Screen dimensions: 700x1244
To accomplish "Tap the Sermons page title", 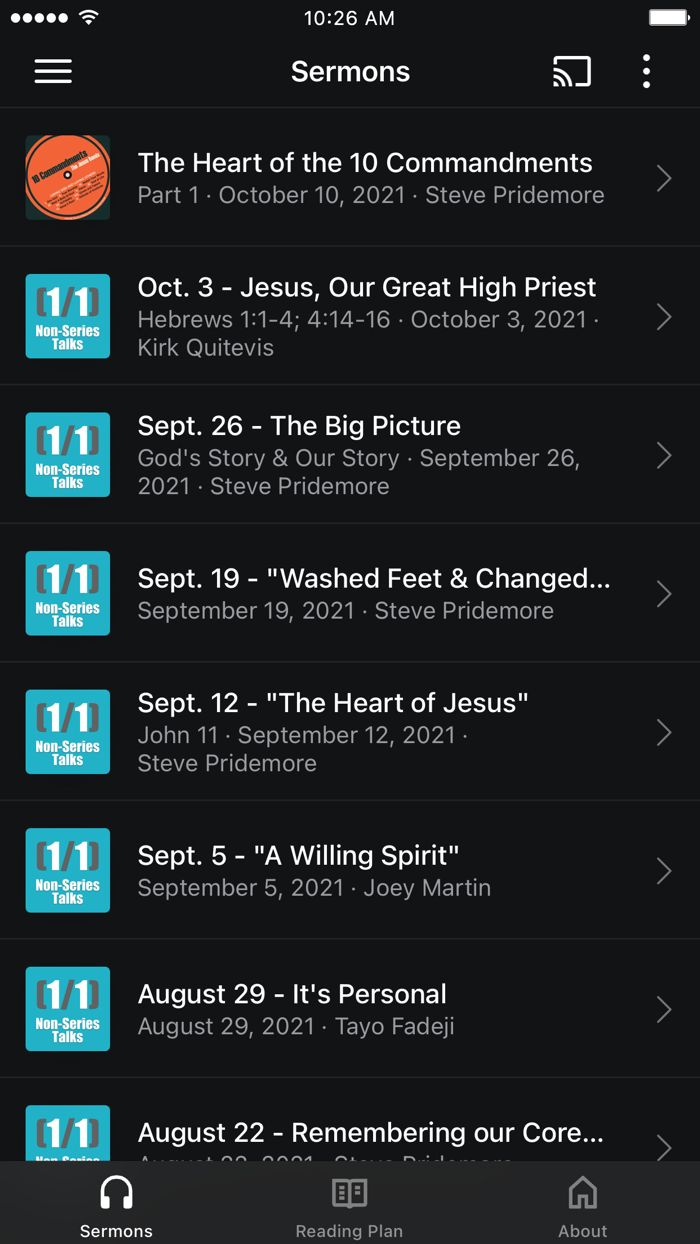I will (x=350, y=72).
